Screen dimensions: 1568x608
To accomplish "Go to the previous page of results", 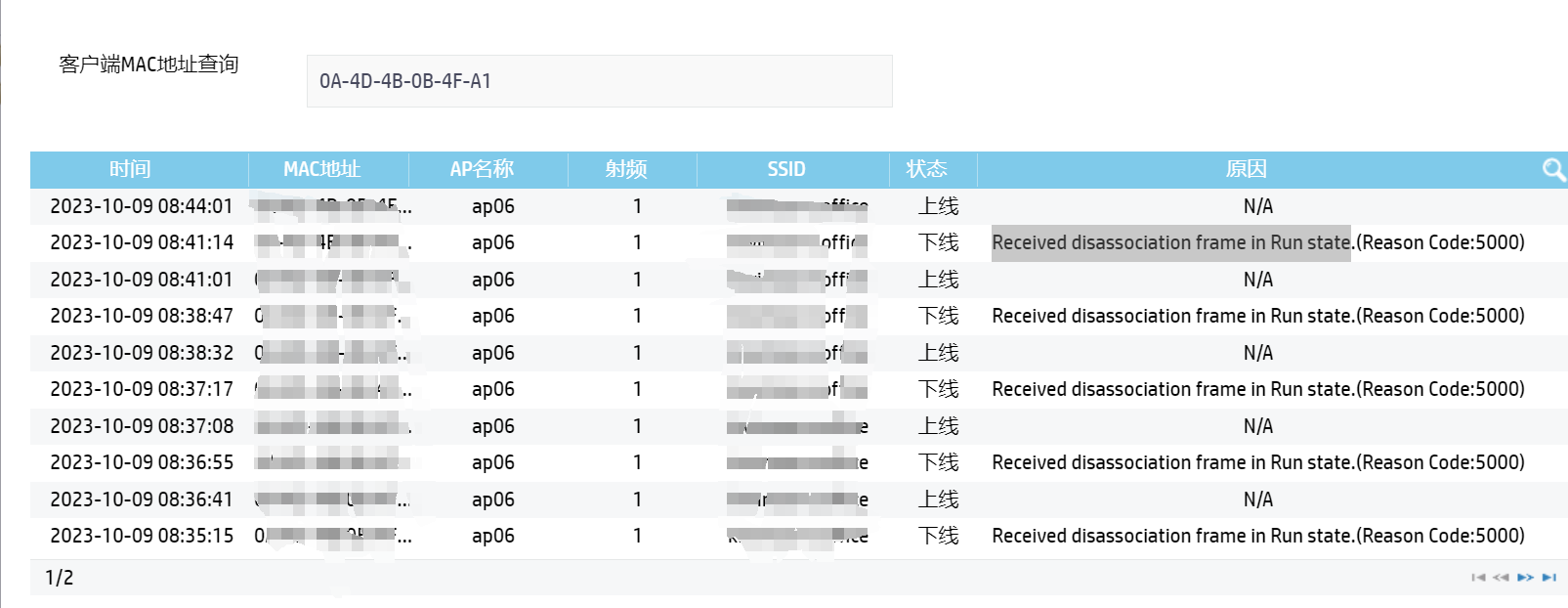I will pos(1501,578).
